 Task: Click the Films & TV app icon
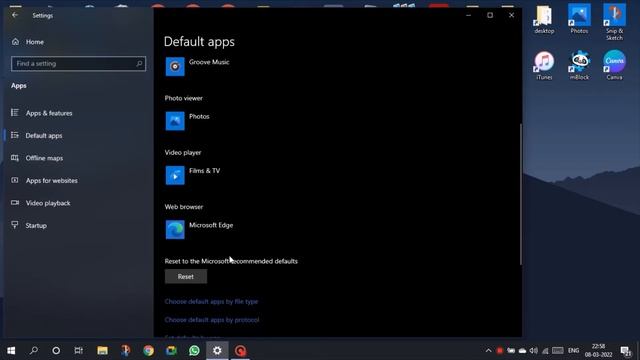click(x=175, y=175)
